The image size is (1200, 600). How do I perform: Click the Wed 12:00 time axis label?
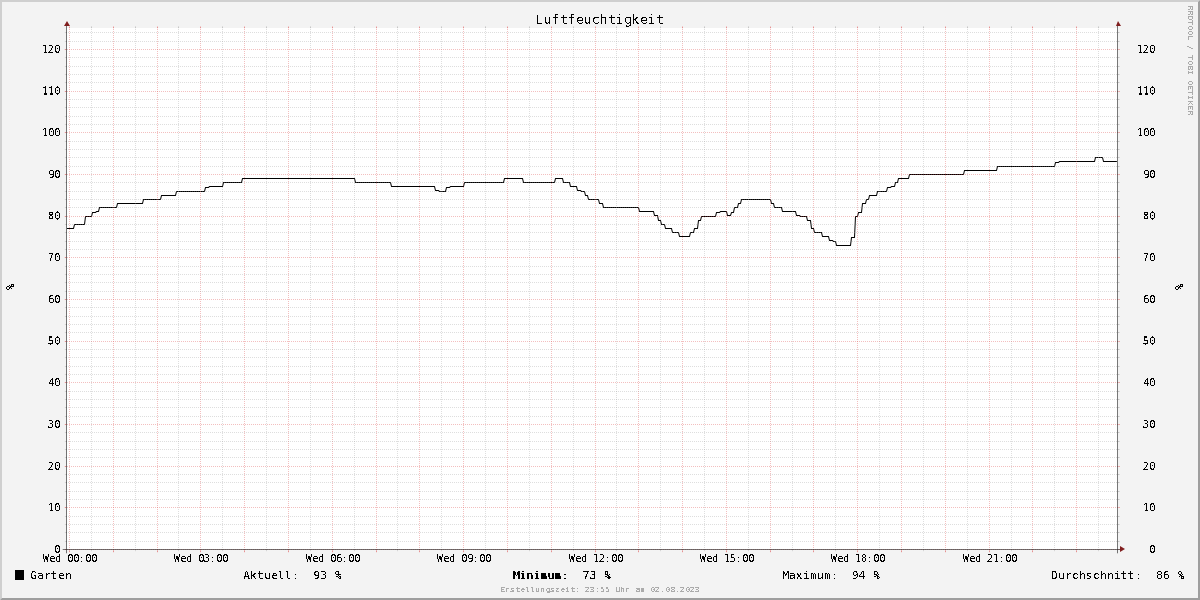[596, 558]
